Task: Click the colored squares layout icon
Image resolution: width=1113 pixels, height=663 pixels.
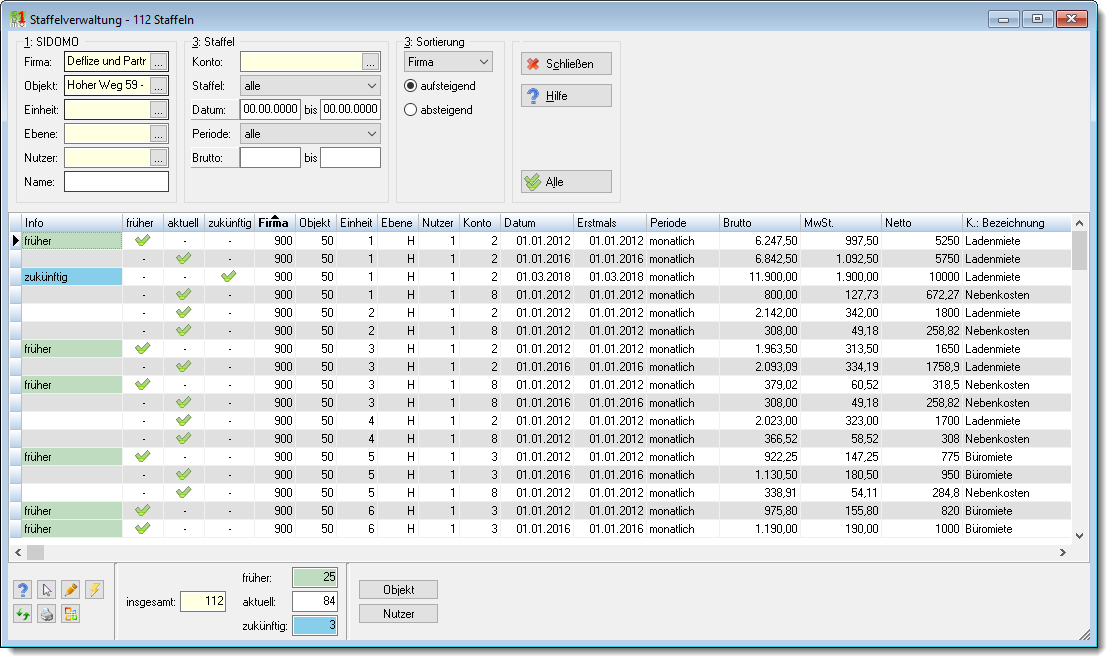Action: [x=70, y=614]
